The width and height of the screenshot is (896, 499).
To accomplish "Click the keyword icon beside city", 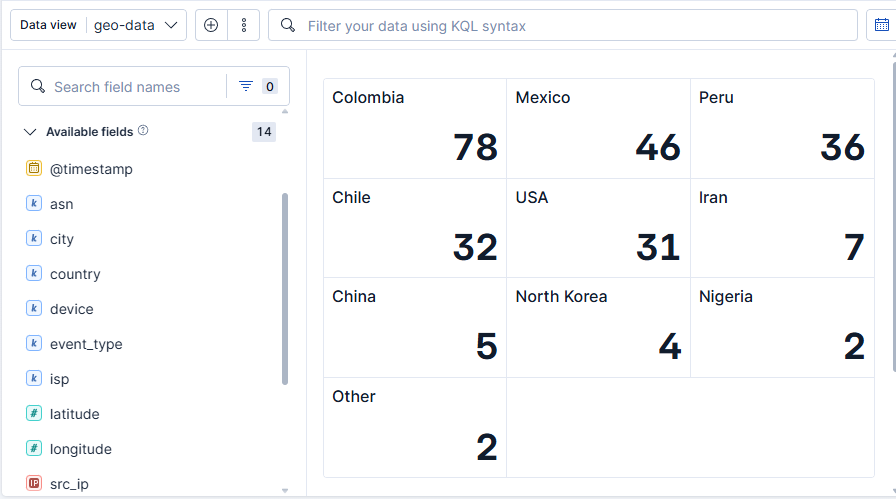I will point(34,238).
